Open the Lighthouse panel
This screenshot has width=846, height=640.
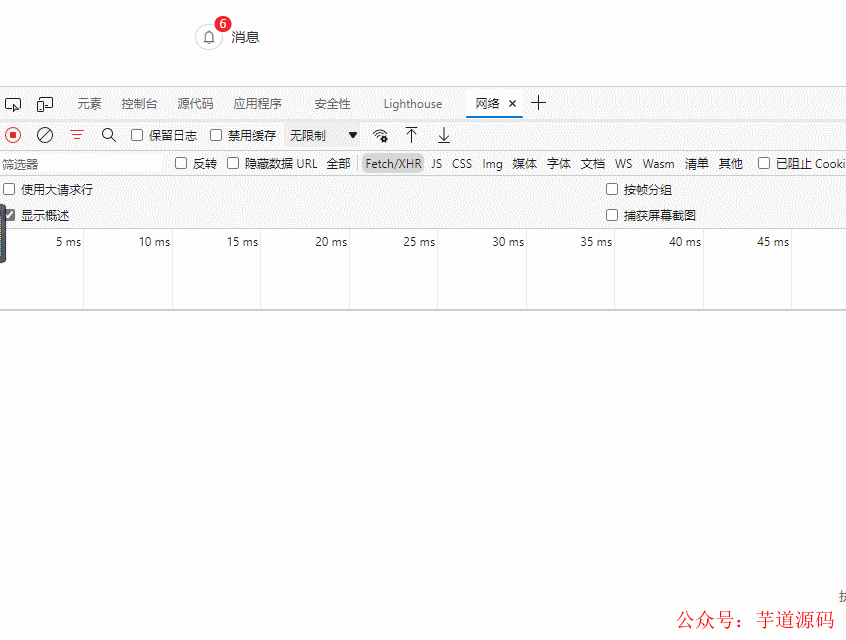[412, 103]
